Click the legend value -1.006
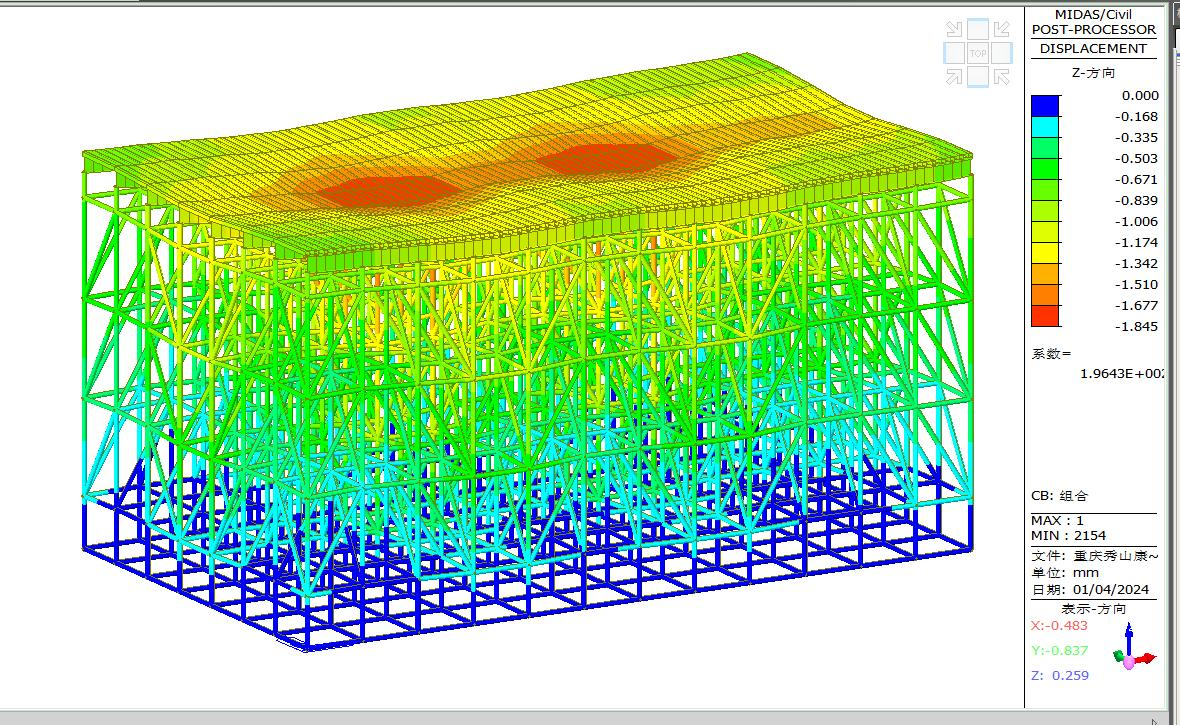The image size is (1180, 725). pos(1136,221)
